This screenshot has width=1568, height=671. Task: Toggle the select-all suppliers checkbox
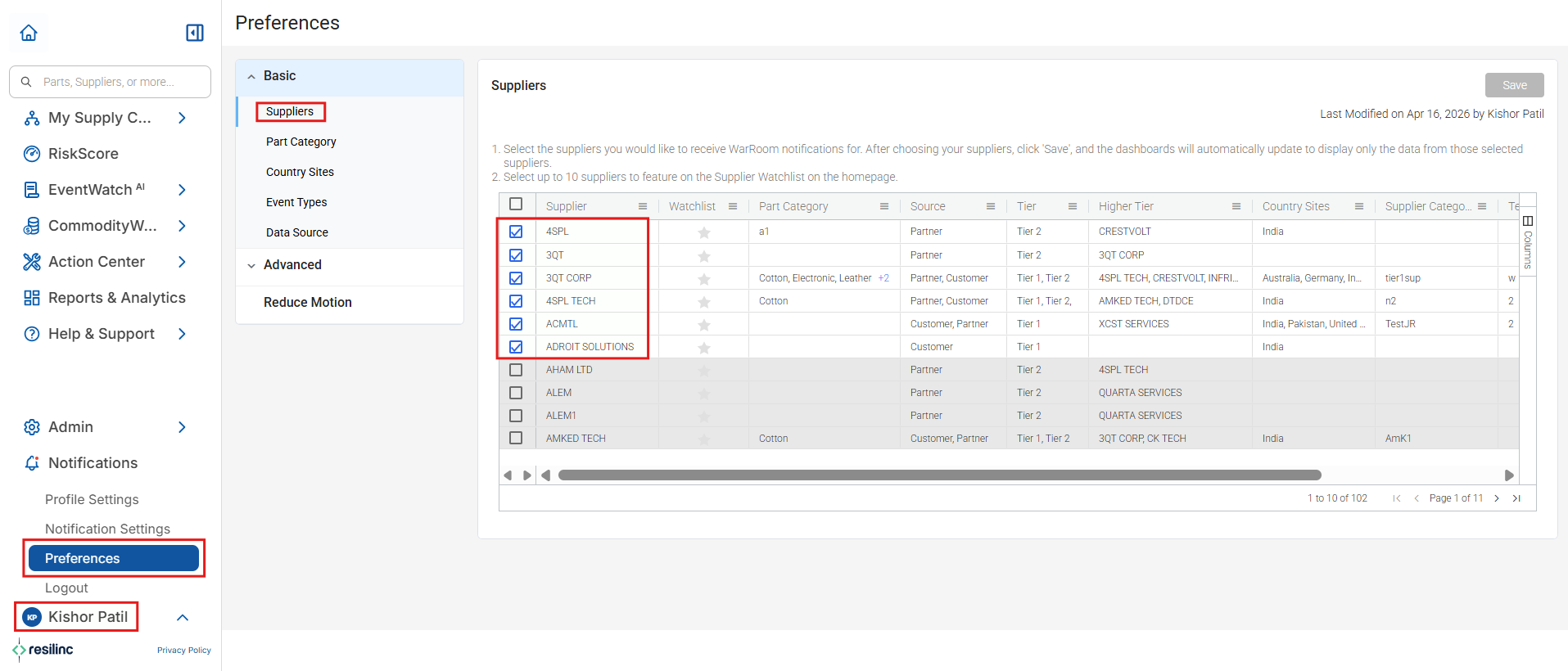pyautogui.click(x=516, y=204)
